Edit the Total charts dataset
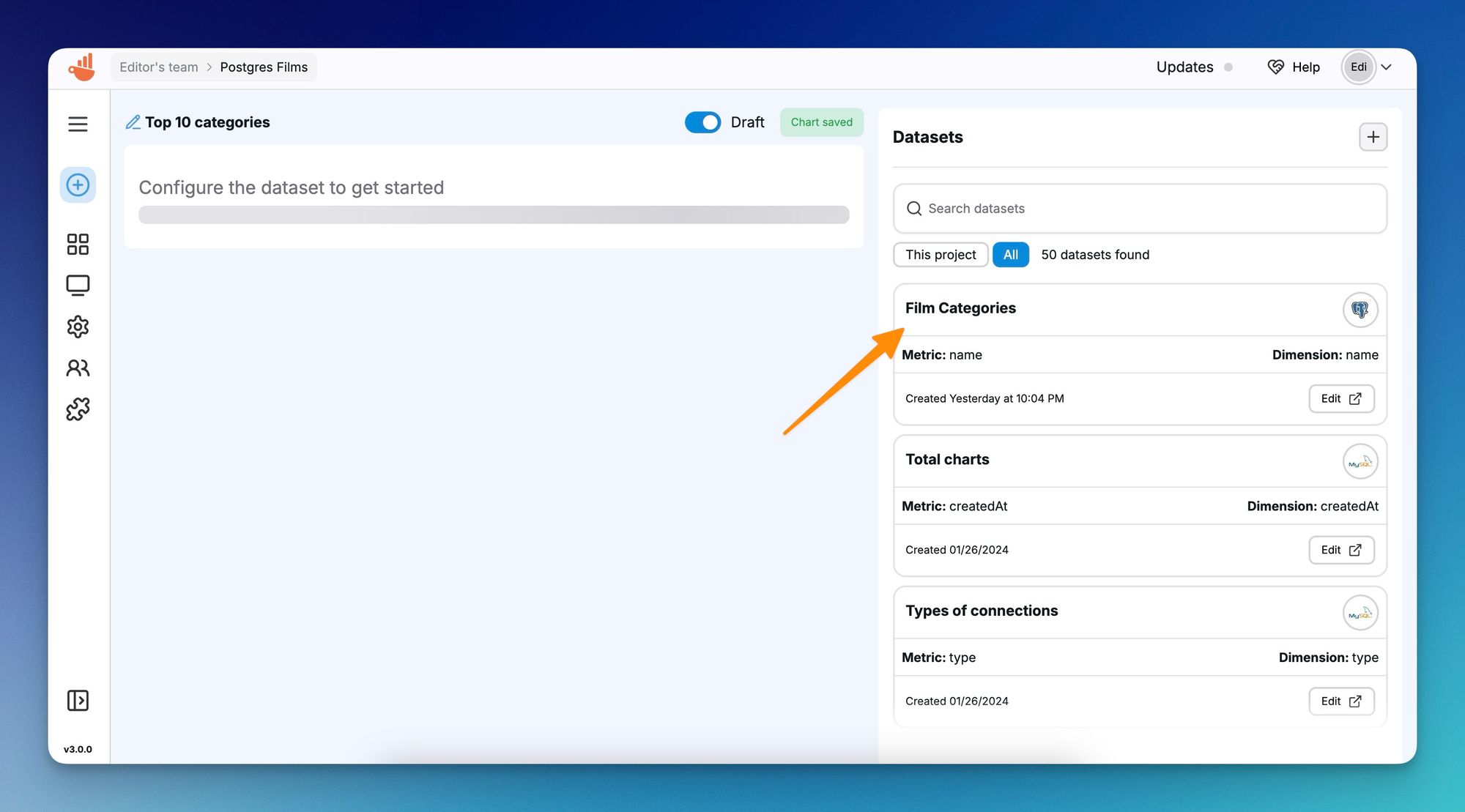 [1340, 550]
